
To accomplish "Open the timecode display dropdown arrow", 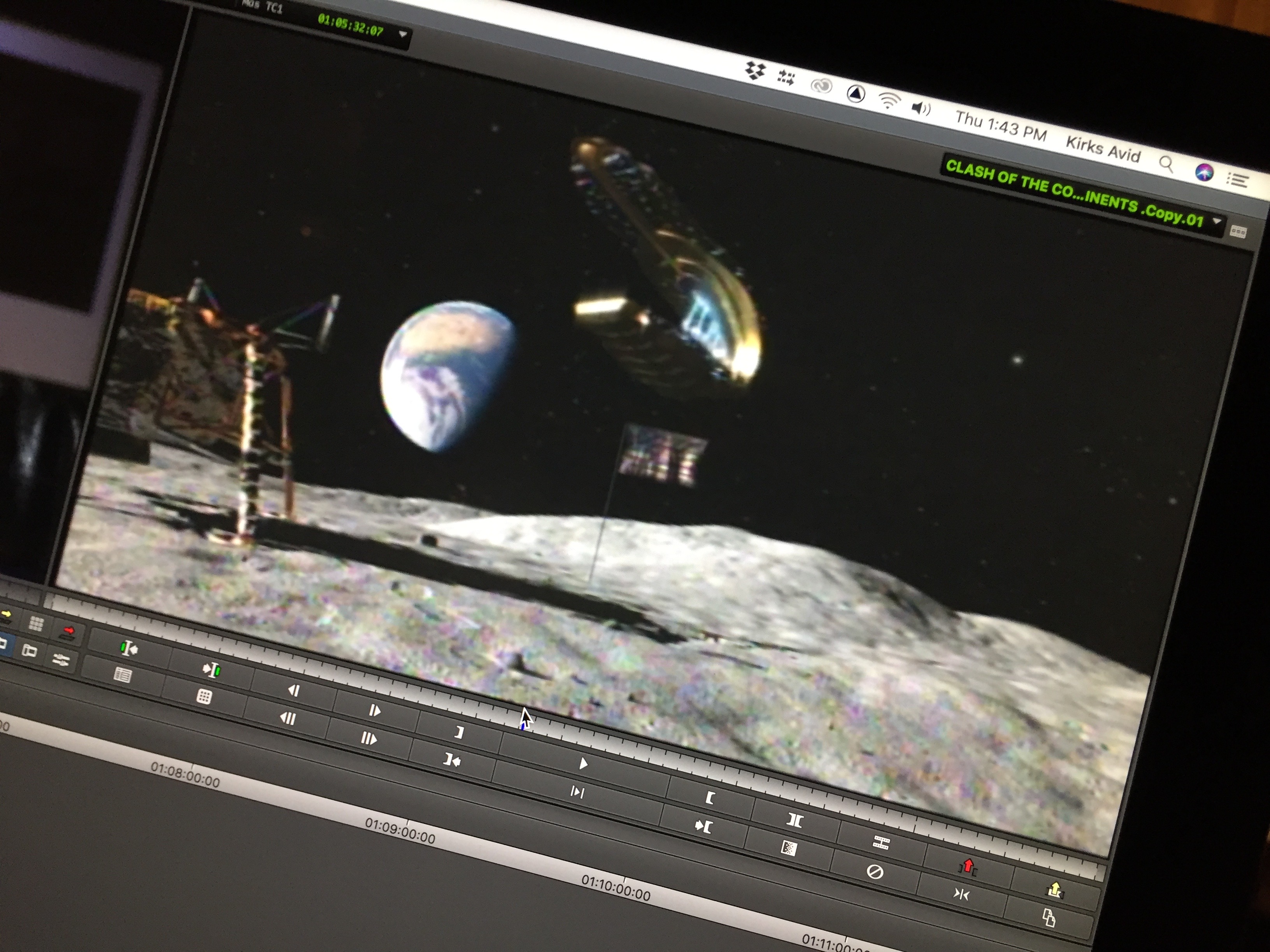I will (x=402, y=35).
